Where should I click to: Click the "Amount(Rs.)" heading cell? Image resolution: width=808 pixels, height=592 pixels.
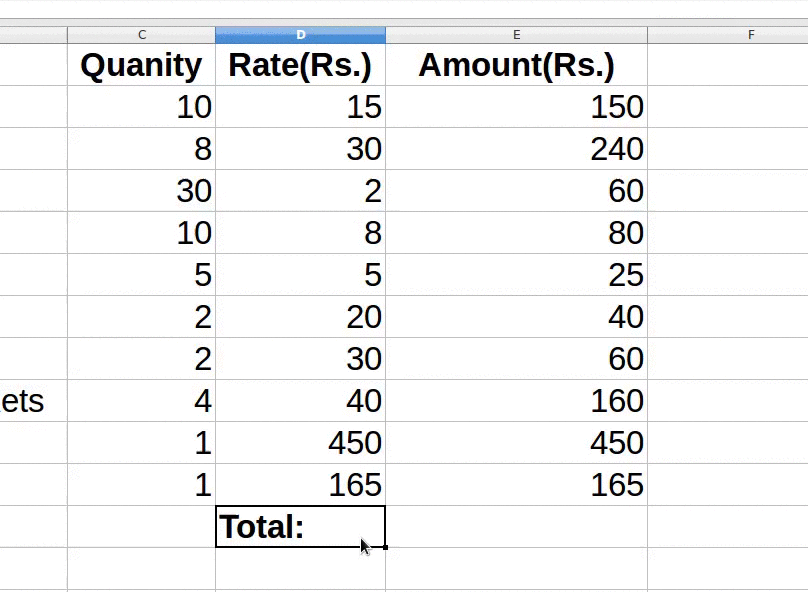tap(516, 65)
